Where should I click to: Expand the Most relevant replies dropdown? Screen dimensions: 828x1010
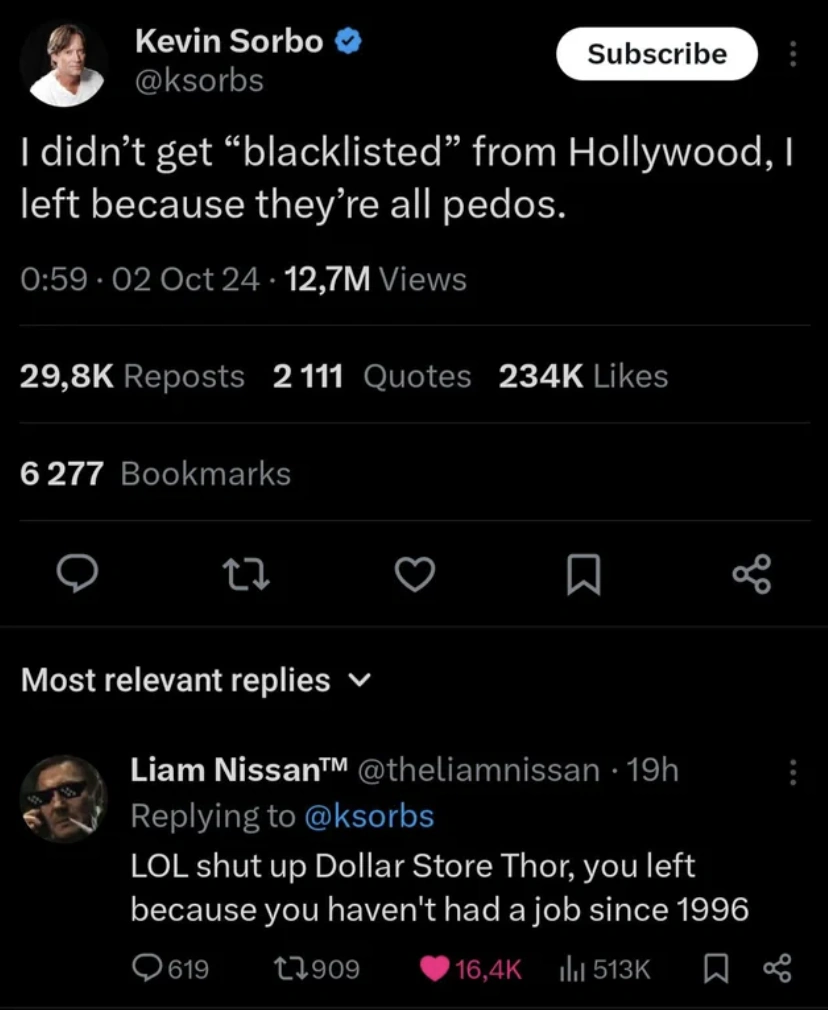click(x=360, y=680)
